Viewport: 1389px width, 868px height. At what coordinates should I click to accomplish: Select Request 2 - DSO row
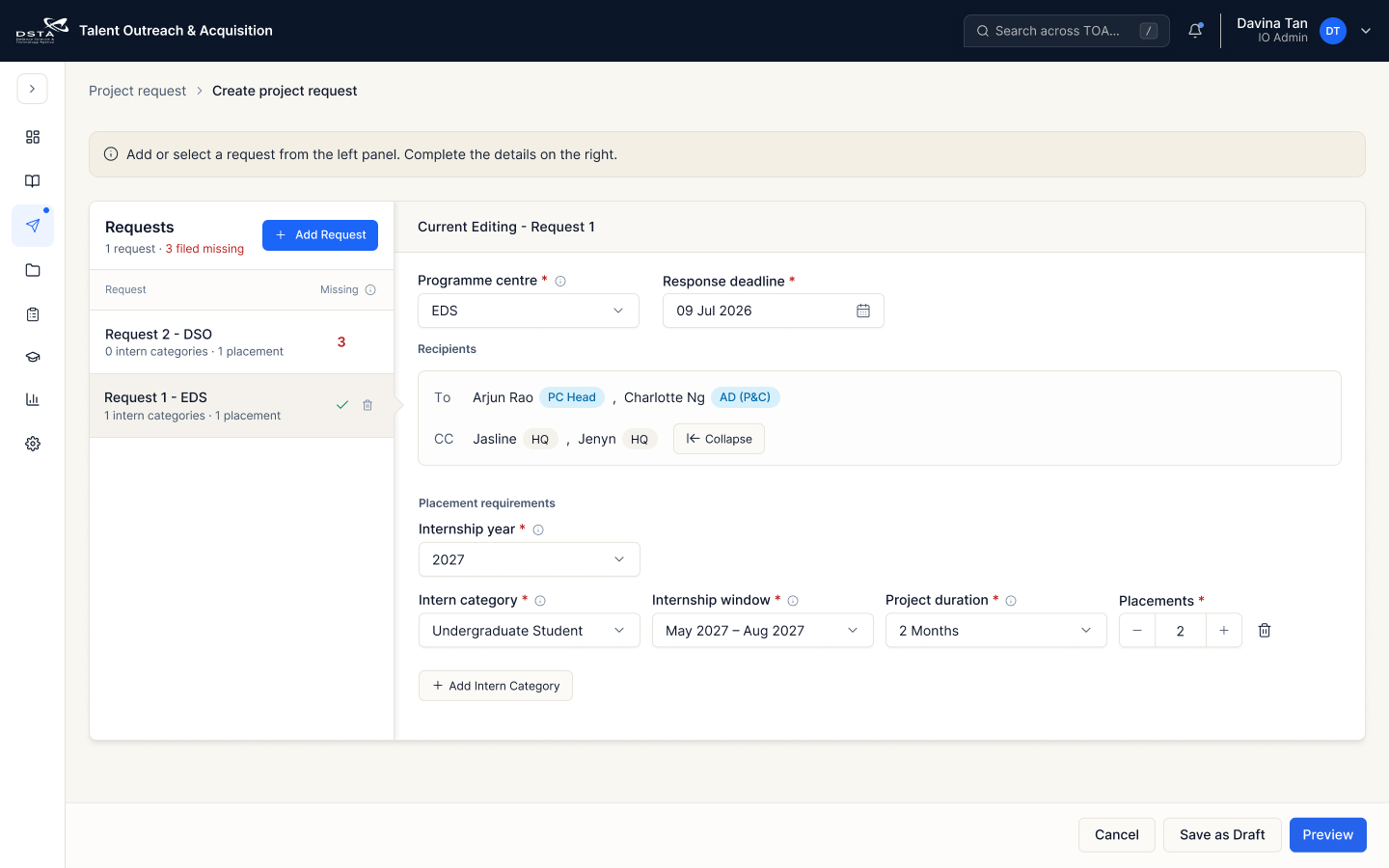241,342
